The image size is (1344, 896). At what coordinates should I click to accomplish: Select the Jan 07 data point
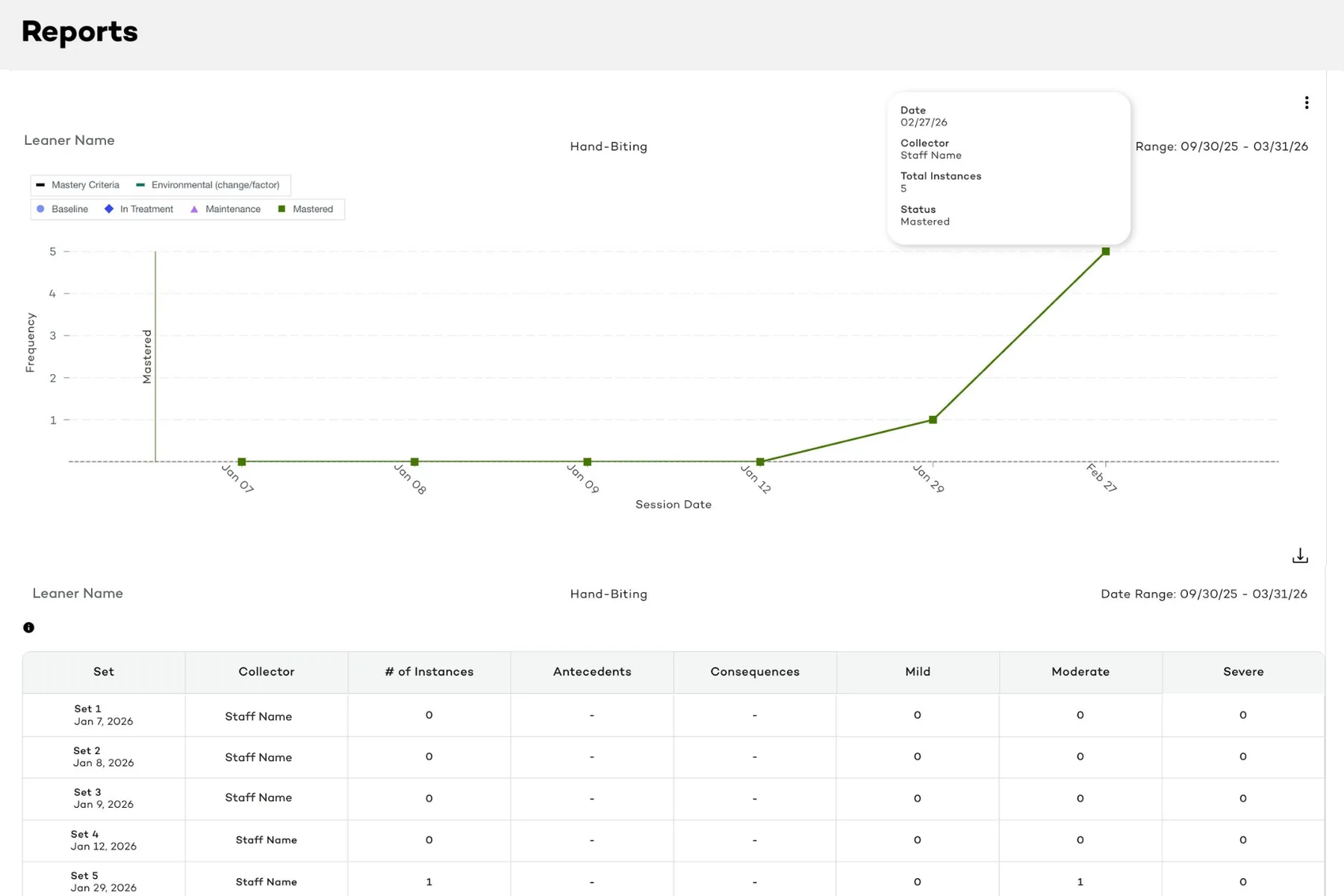point(242,462)
